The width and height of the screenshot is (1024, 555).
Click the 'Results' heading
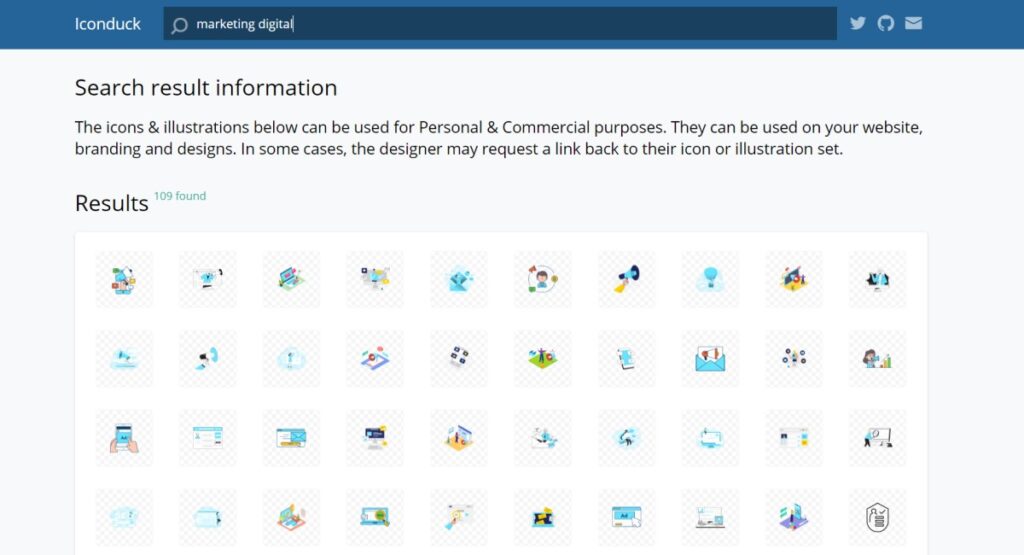[112, 203]
